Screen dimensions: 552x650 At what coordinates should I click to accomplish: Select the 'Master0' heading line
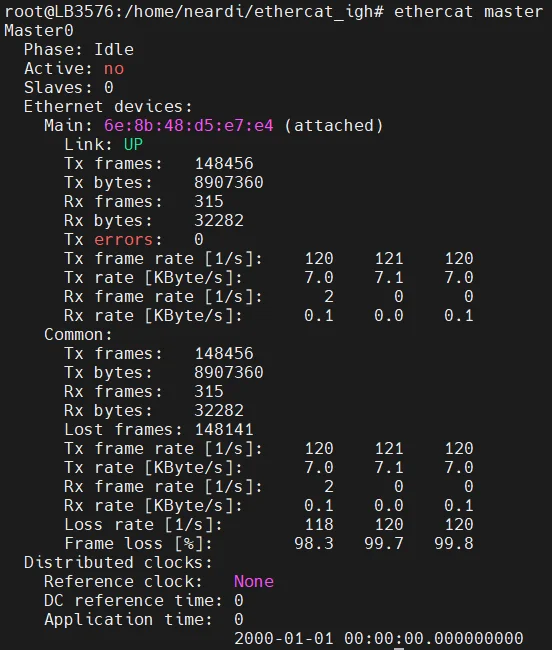point(39,31)
